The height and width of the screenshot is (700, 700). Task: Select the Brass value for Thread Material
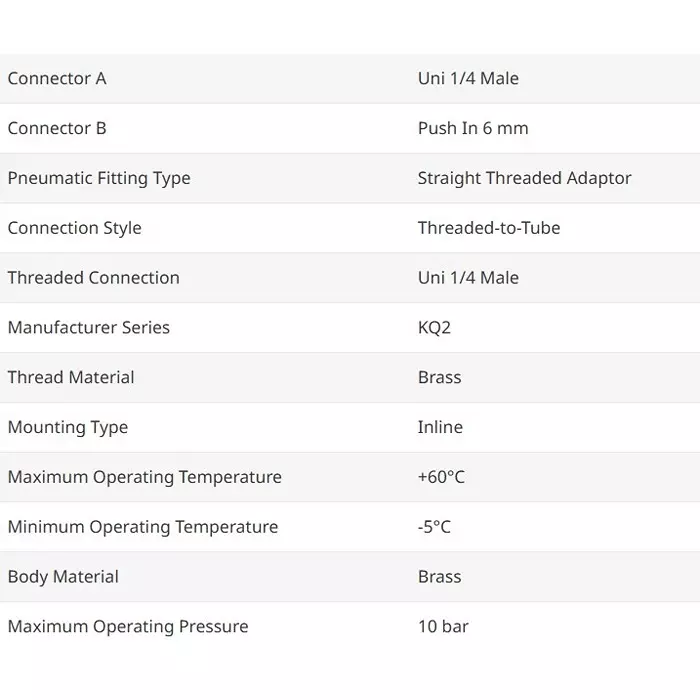point(440,378)
